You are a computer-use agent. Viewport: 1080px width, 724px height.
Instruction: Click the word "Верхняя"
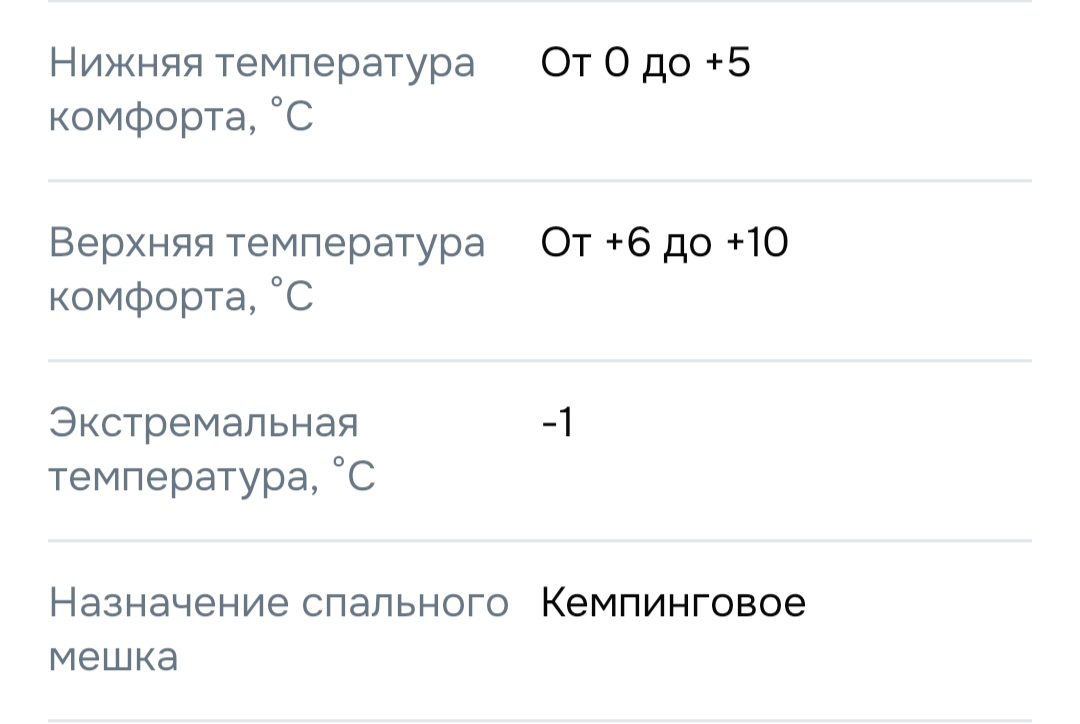[130, 244]
